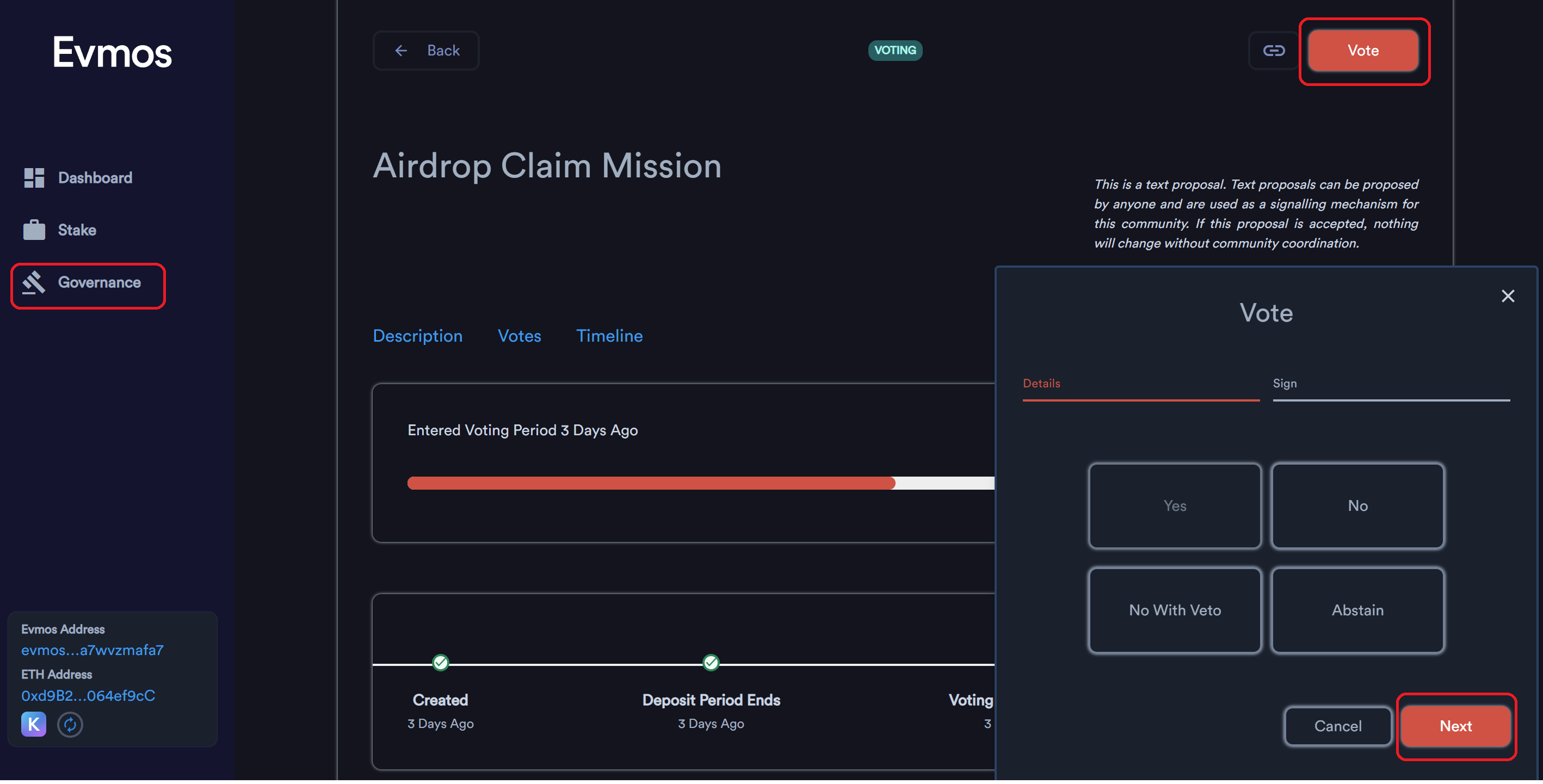Click the evmos...a7wvzmafa7 address link
Screen dimensions: 1543x784
92,651
